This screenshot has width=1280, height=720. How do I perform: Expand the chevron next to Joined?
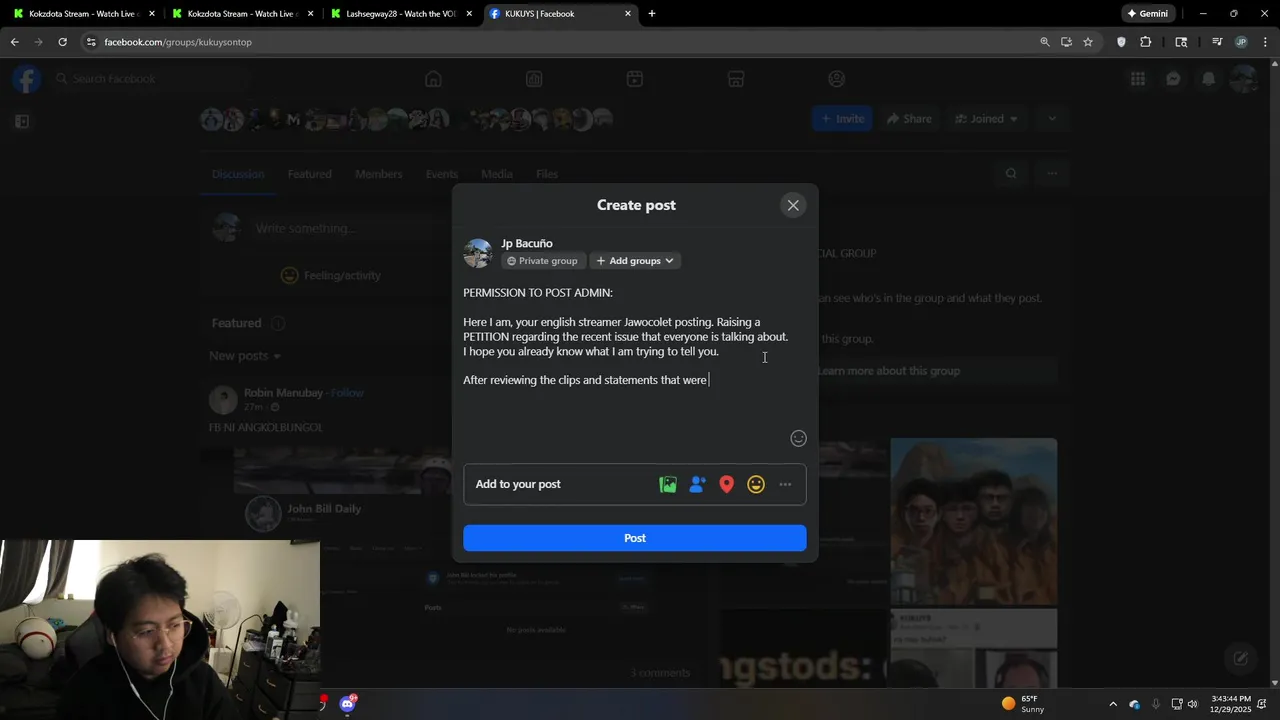1052,119
